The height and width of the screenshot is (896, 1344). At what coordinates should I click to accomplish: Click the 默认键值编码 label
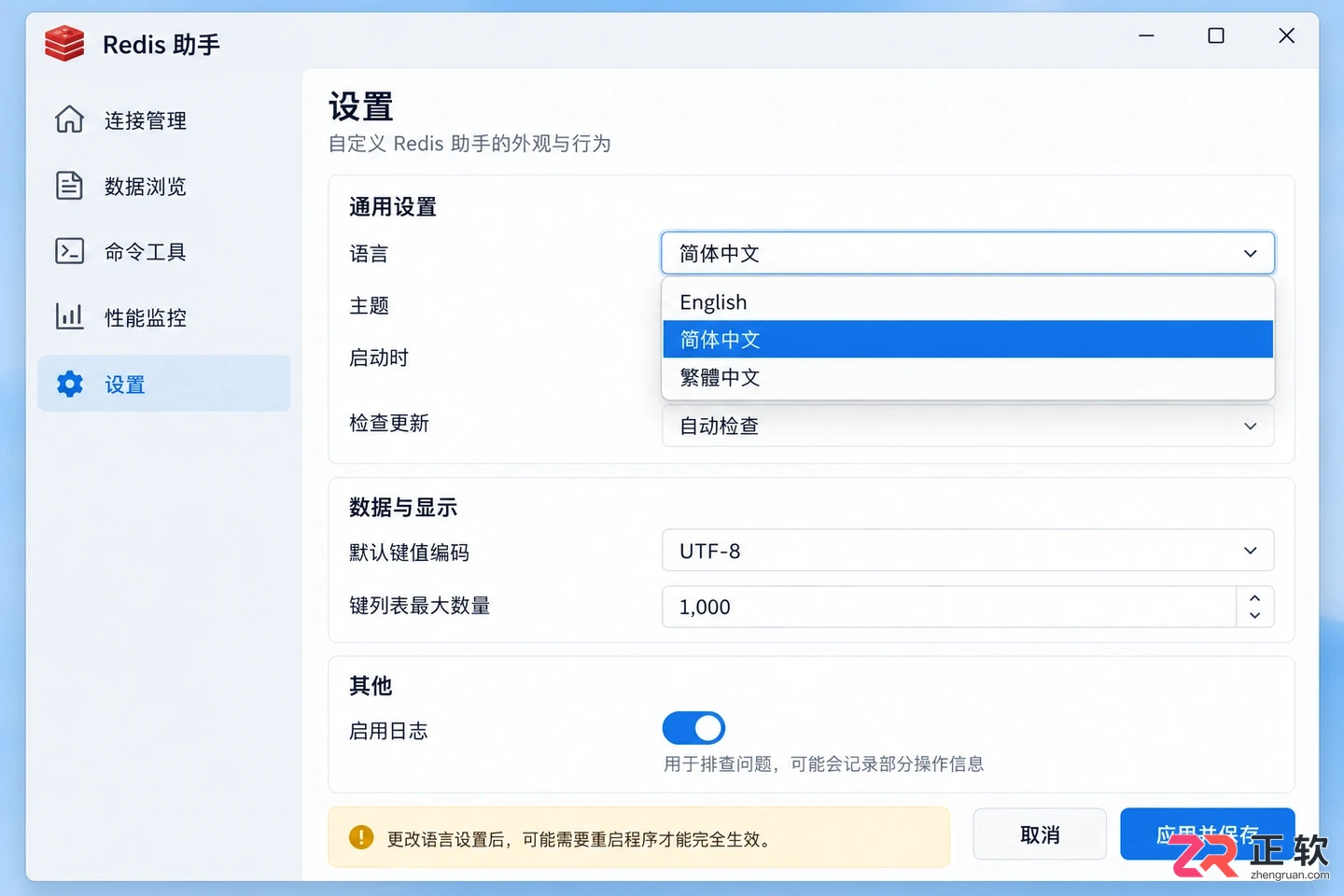tap(410, 553)
